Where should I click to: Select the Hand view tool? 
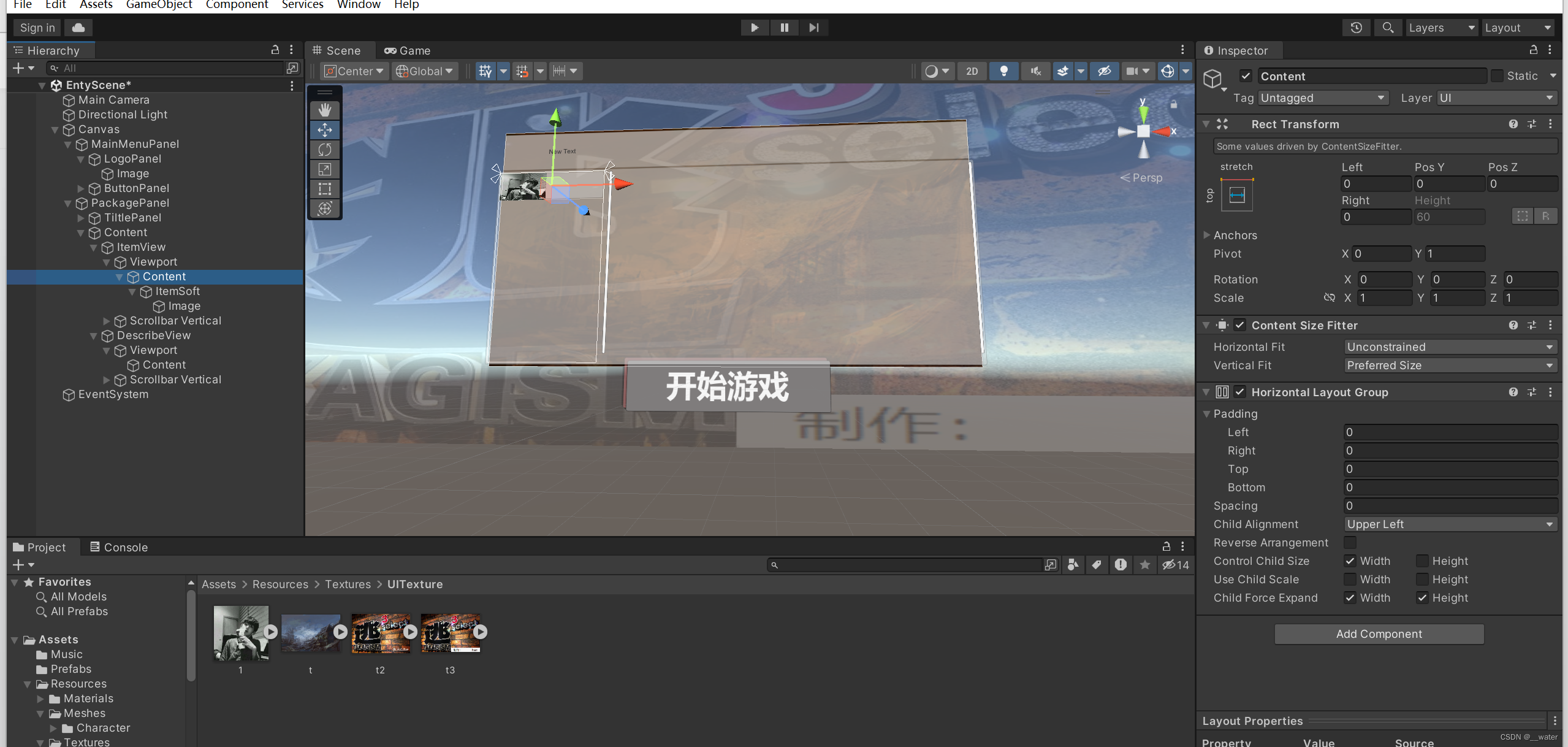click(325, 110)
